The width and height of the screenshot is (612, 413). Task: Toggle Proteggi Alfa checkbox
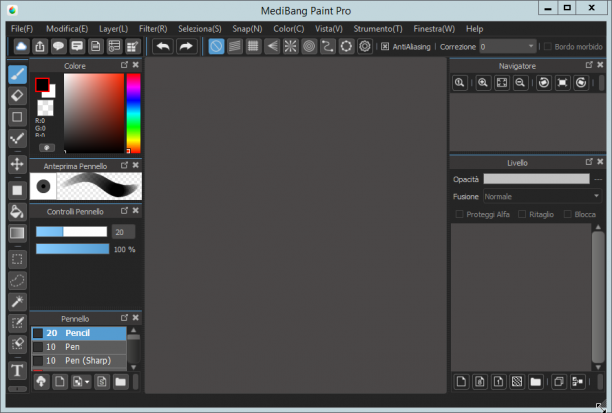coord(459,214)
